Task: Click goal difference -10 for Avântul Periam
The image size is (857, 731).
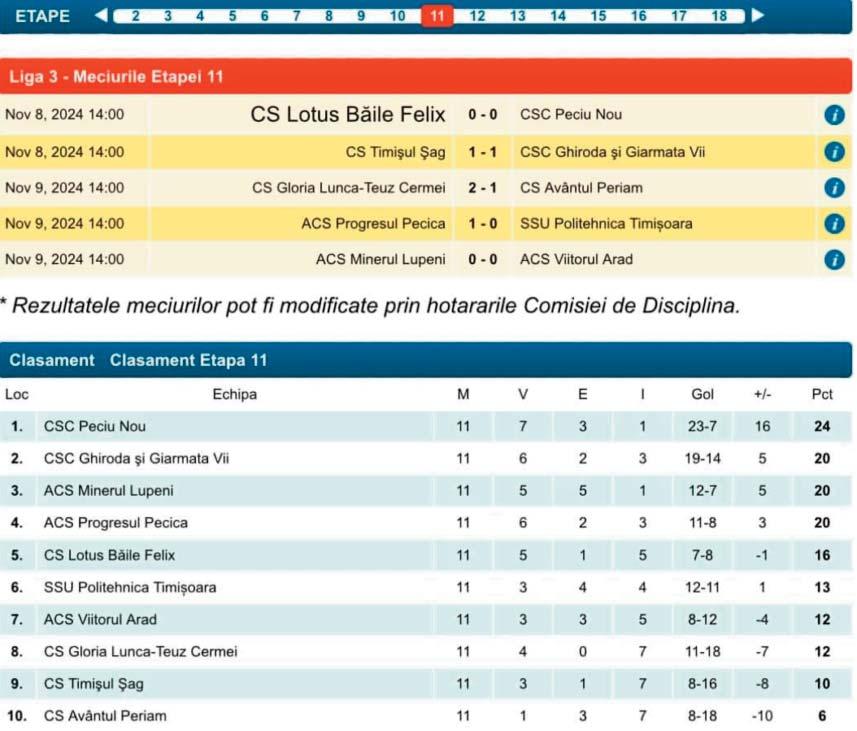Action: (x=762, y=716)
